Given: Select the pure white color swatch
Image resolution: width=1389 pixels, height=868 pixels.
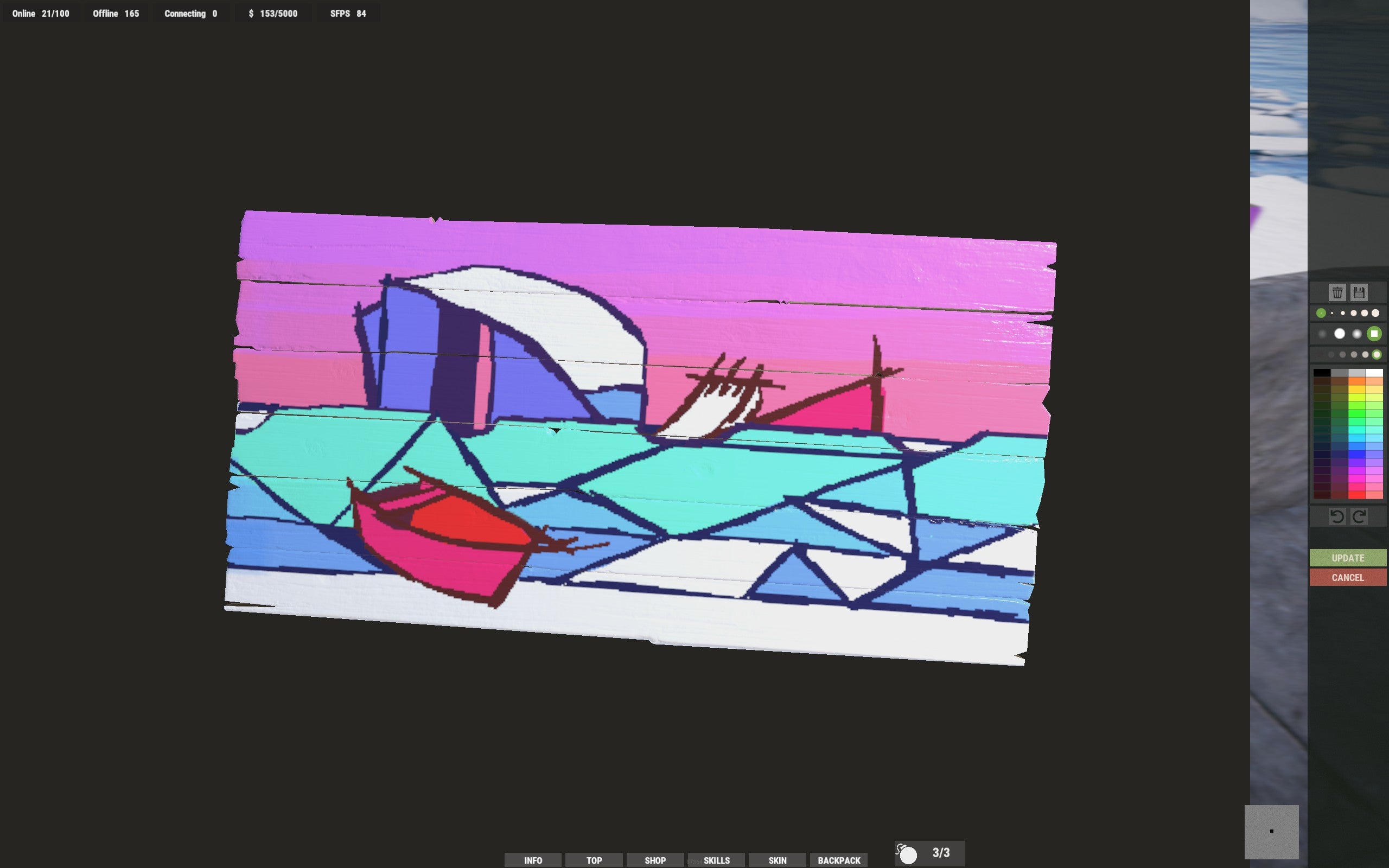Looking at the screenshot, I should pos(1374,373).
